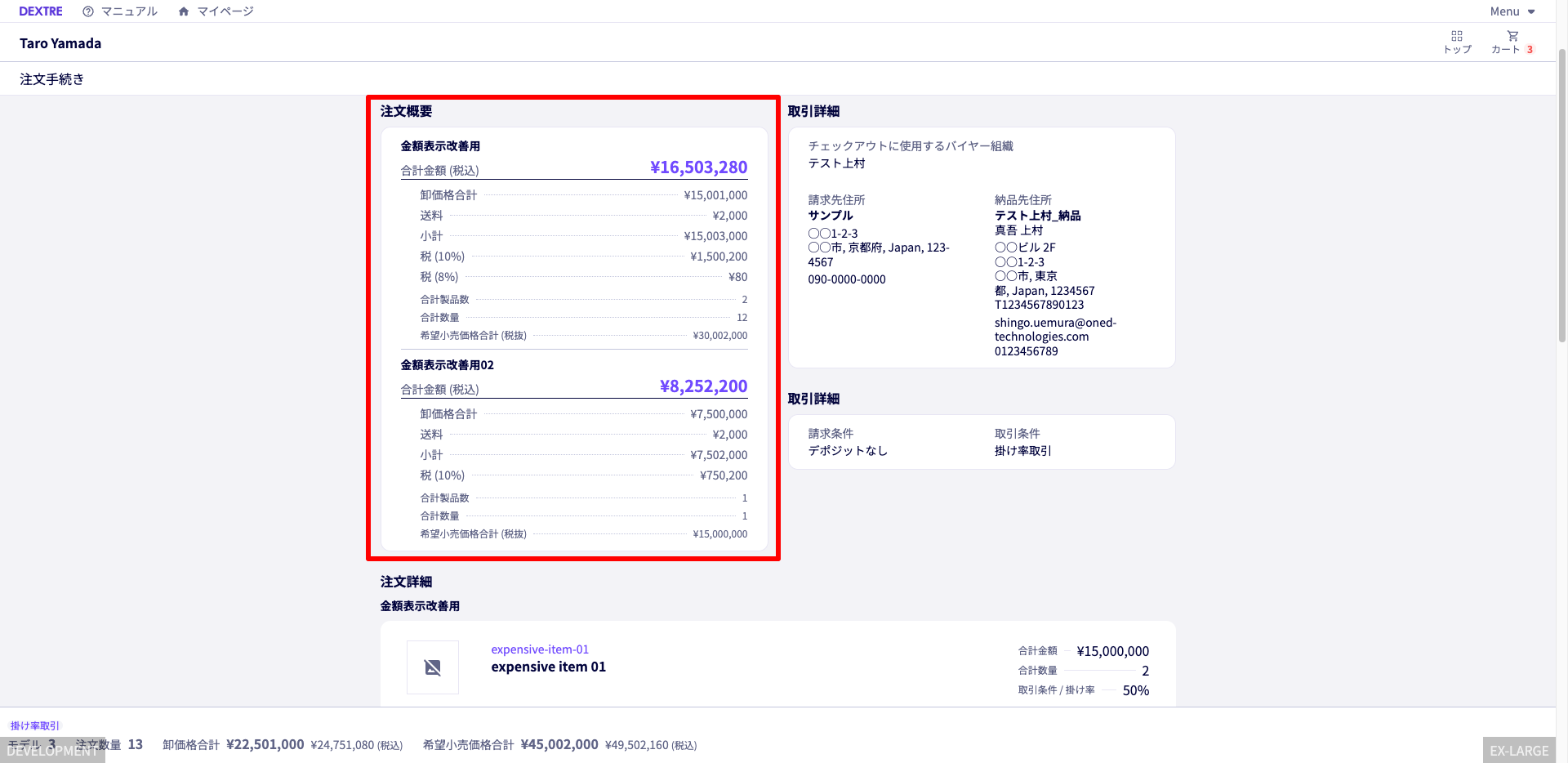Click the cart count badge showing 3
Screen dimensions: 1568x763
click(x=1530, y=50)
